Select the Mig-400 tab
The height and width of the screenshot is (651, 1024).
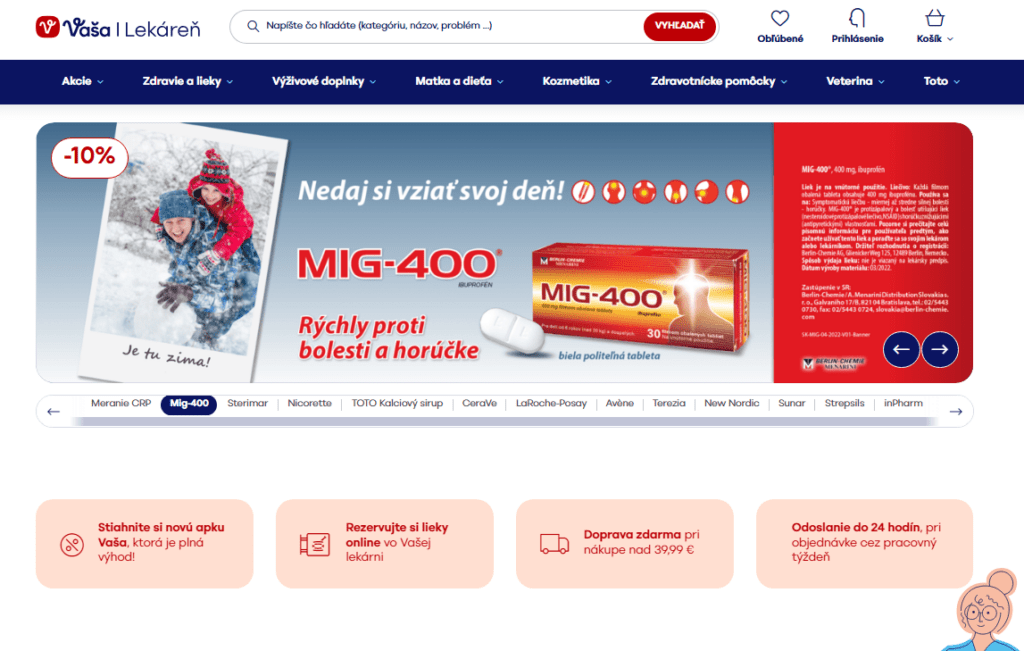[x=189, y=404]
